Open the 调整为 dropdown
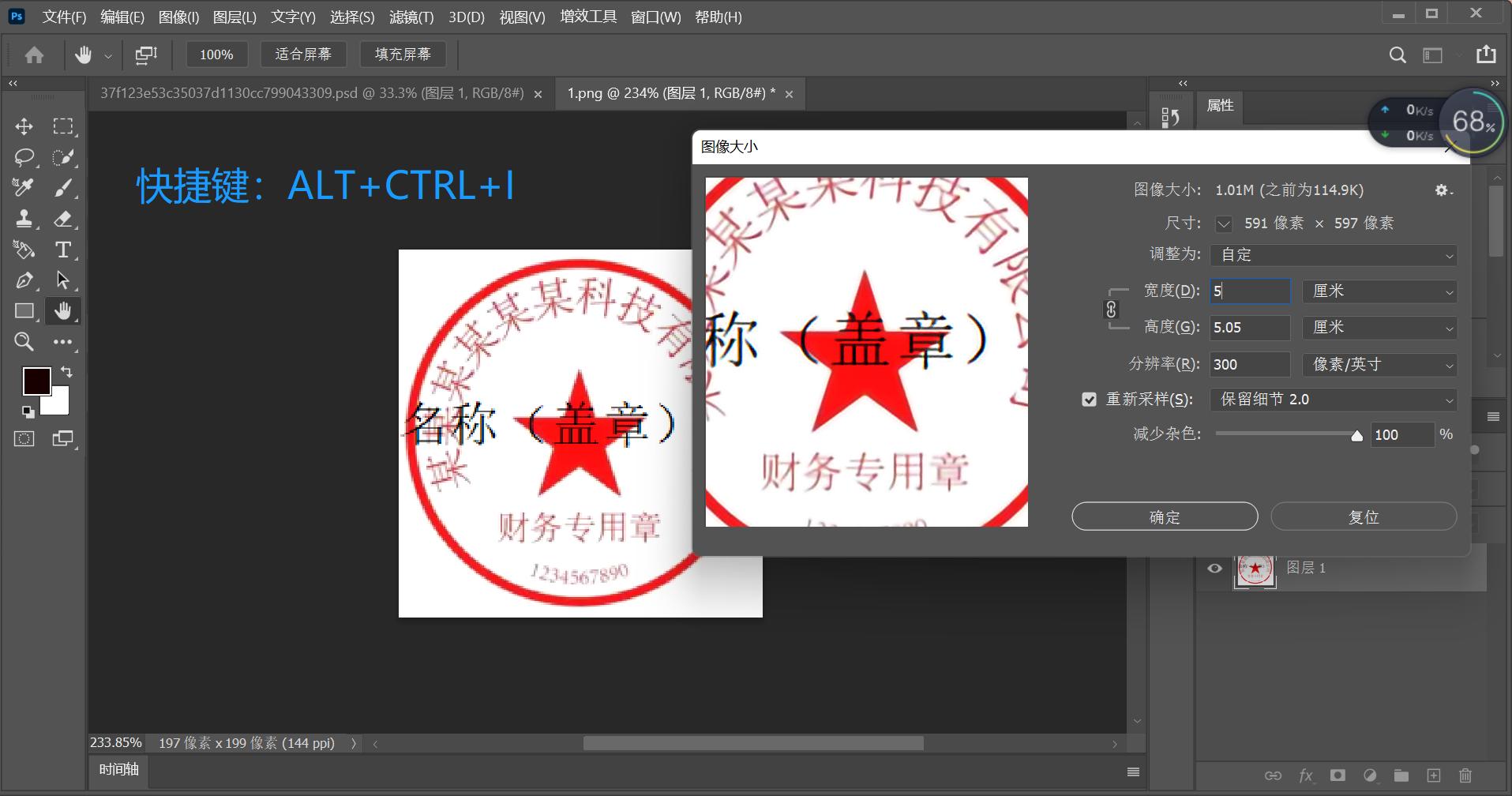Image resolution: width=1512 pixels, height=796 pixels. 1332,254
